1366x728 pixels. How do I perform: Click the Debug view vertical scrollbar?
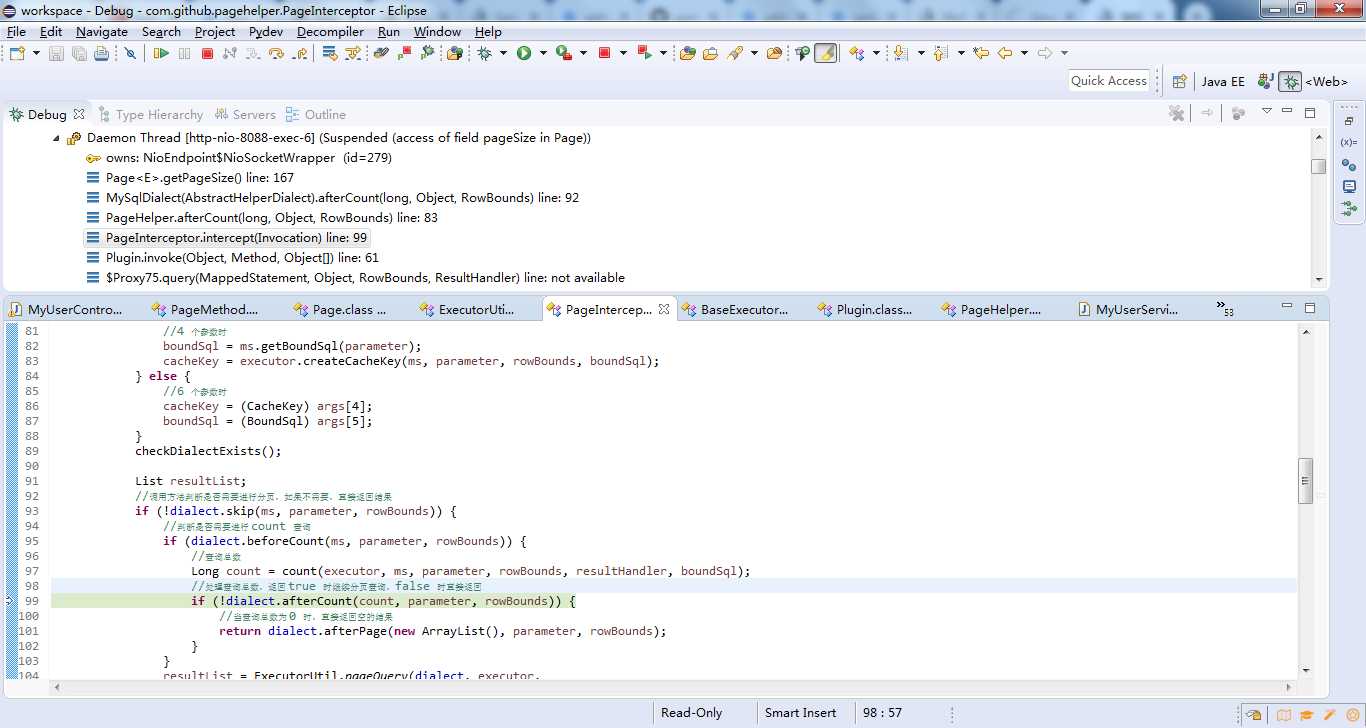point(1319,208)
